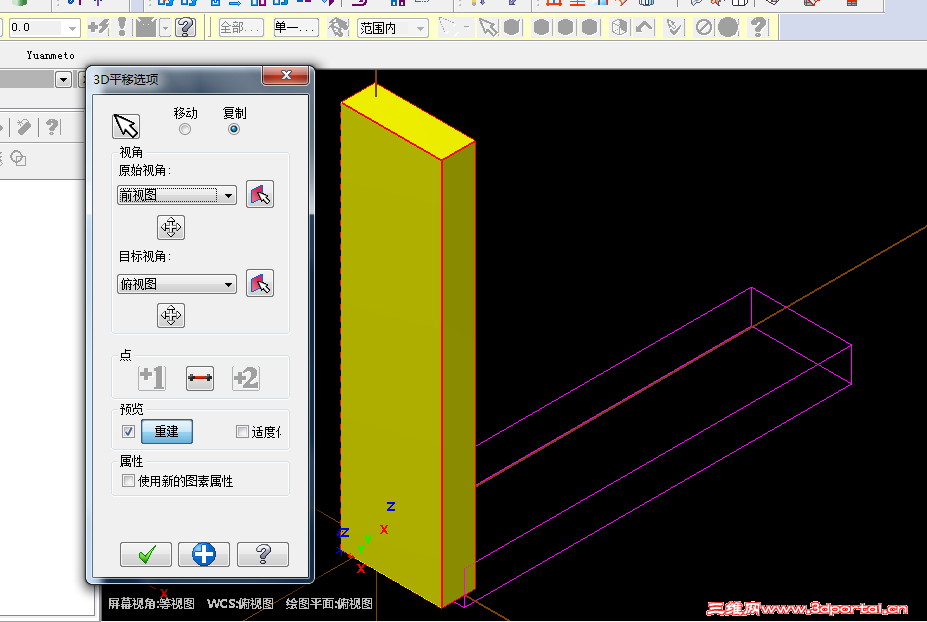Click the four-arrow icon below 原始视角
This screenshot has width=927, height=622.
pos(171,227)
